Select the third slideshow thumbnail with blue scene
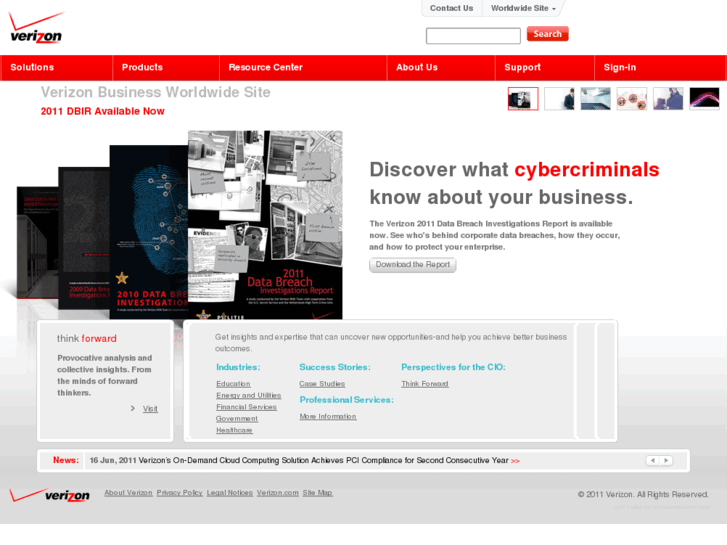 coord(595,99)
